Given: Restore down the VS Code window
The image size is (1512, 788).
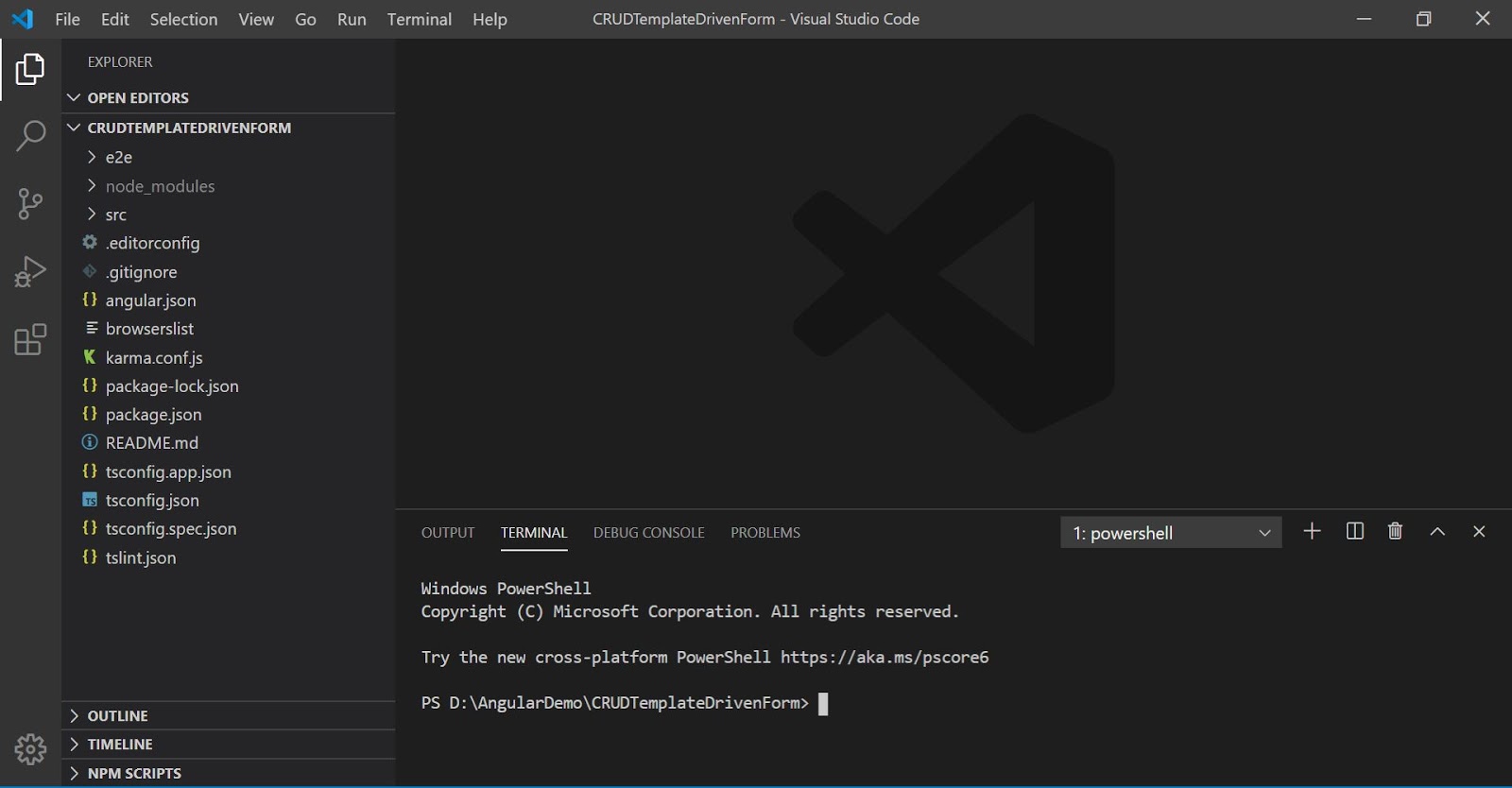Looking at the screenshot, I should click(1423, 19).
